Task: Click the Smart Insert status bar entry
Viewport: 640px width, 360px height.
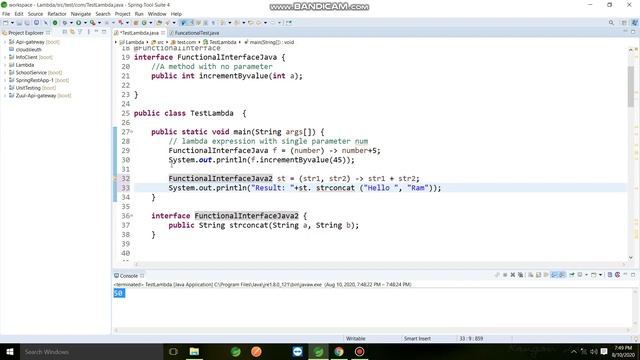Action: pos(417,338)
